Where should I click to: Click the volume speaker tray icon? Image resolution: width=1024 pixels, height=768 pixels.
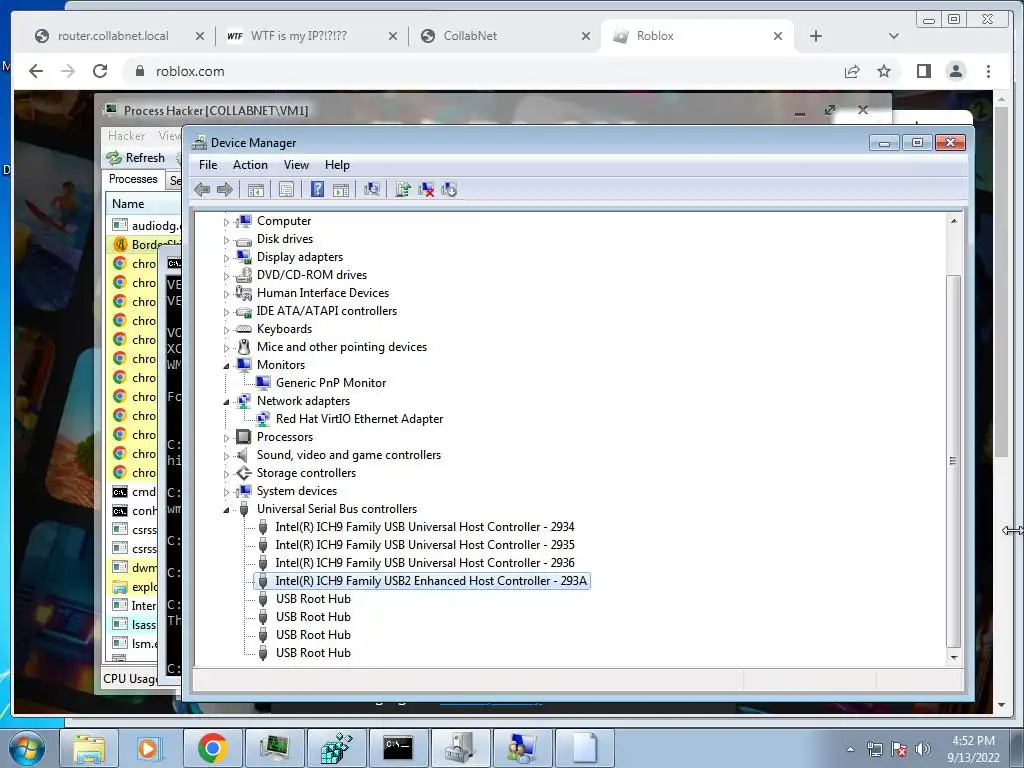(923, 749)
